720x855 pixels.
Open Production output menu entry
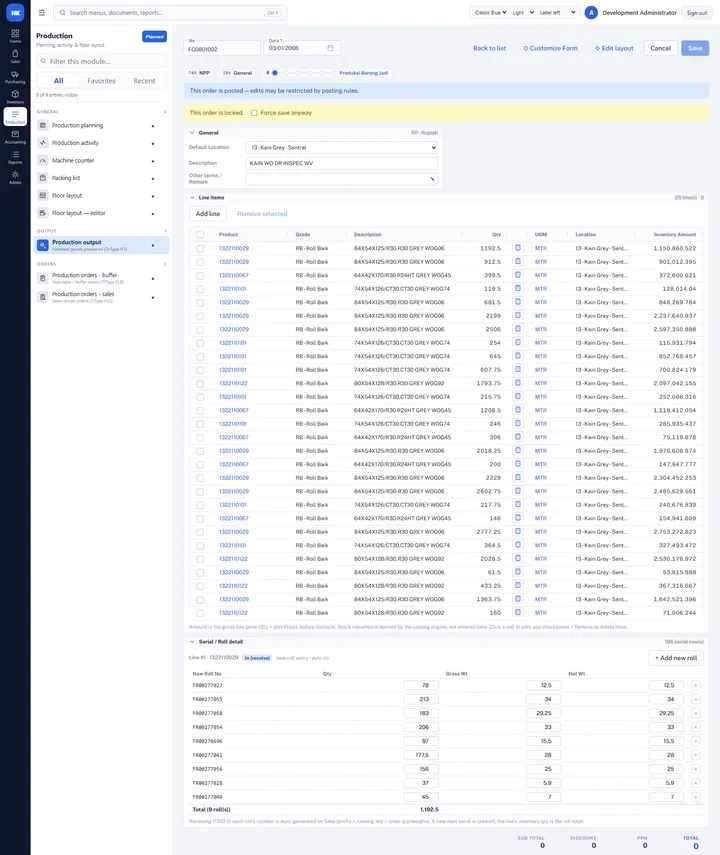coord(101,245)
